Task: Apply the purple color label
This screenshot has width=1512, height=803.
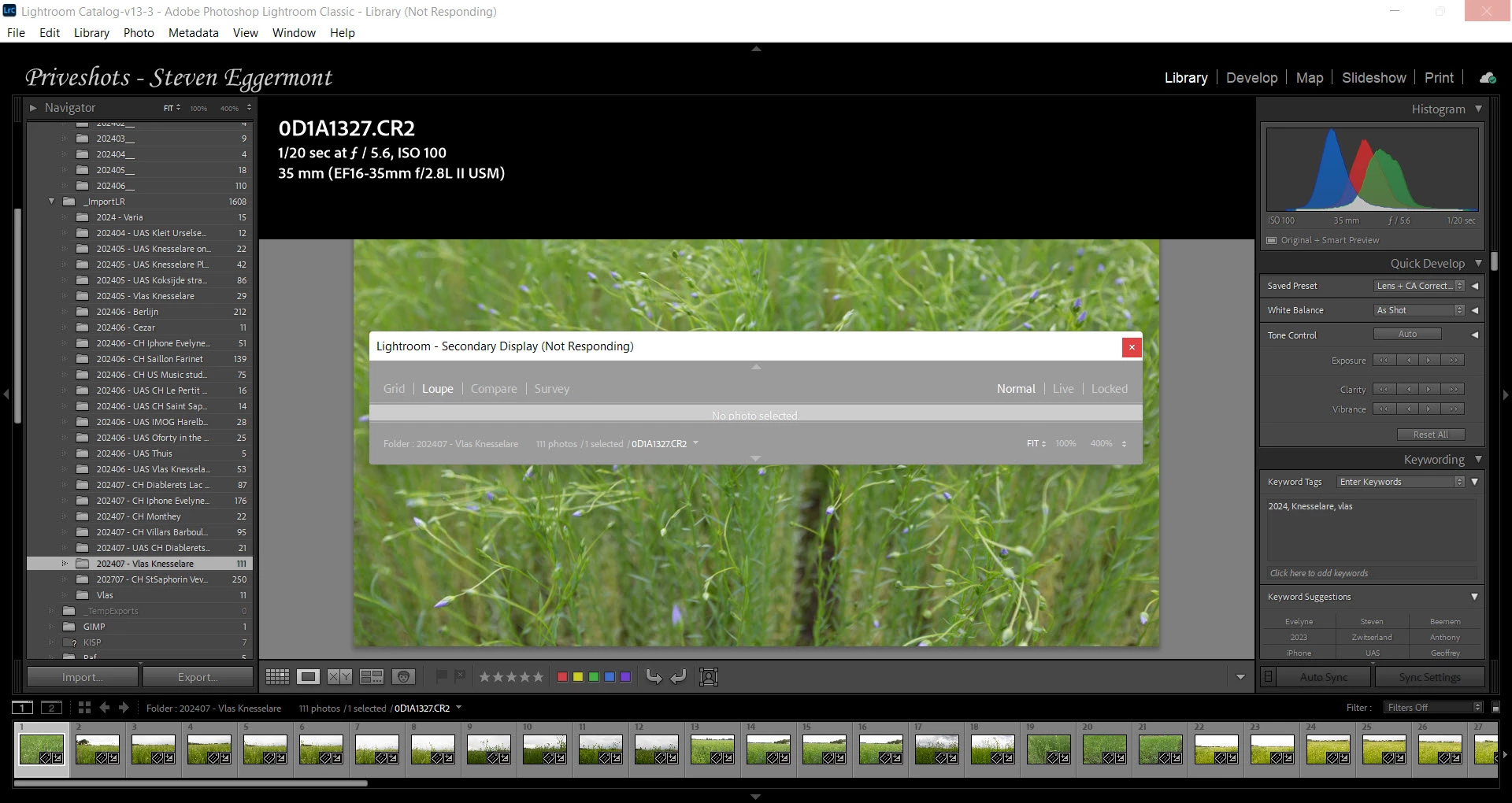Action: [625, 677]
